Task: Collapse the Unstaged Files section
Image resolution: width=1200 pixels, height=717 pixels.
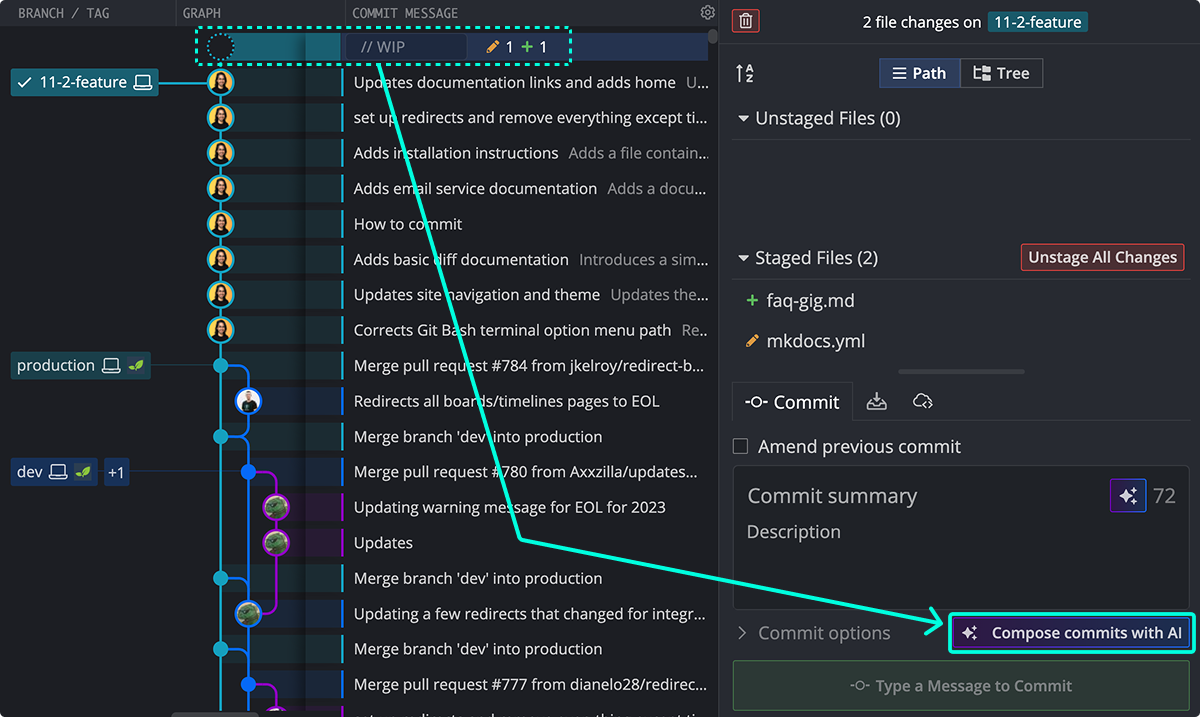Action: click(x=743, y=117)
